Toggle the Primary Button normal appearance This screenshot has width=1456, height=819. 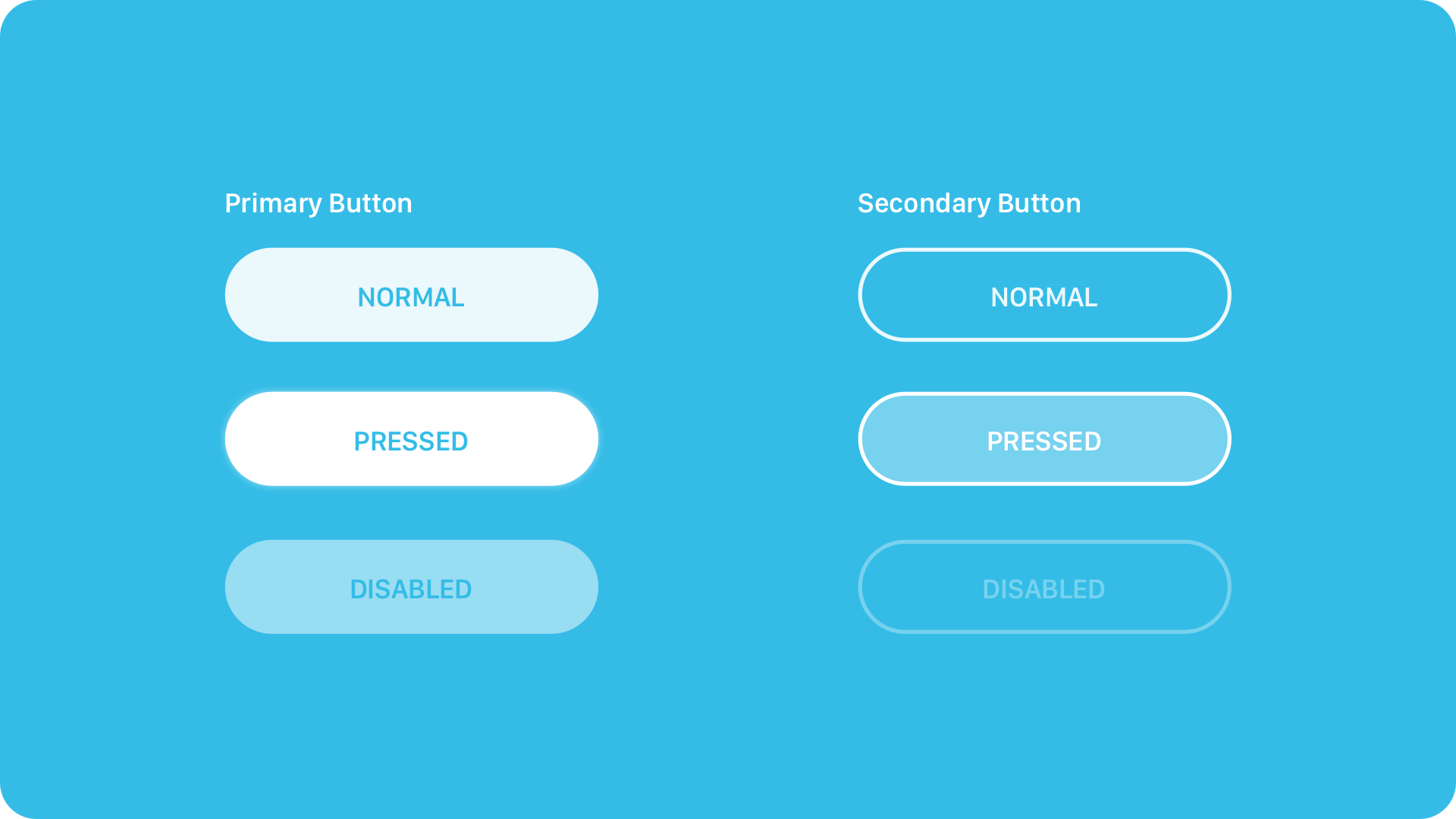click(411, 294)
